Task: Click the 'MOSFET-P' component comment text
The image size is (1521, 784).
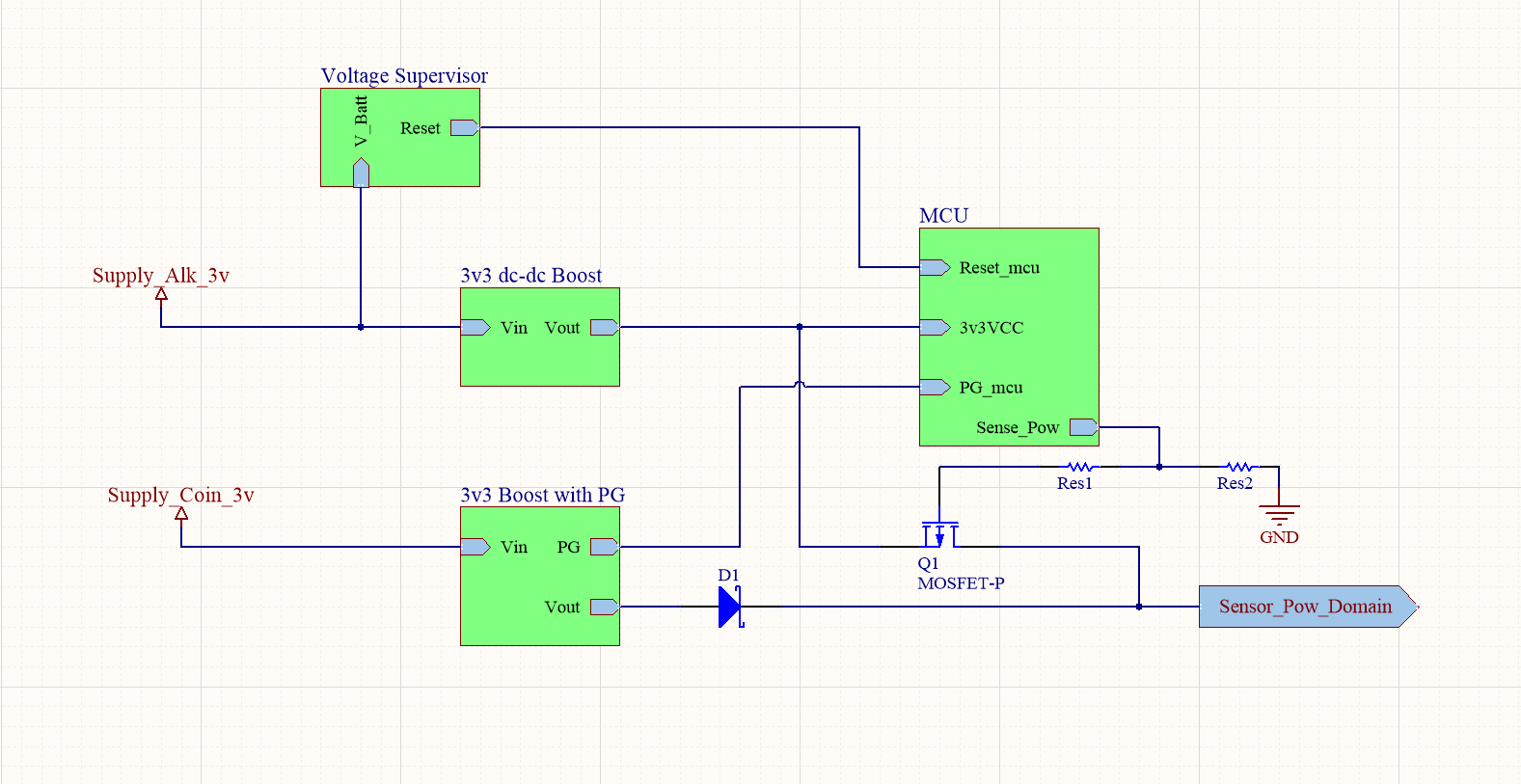Action: tap(961, 583)
